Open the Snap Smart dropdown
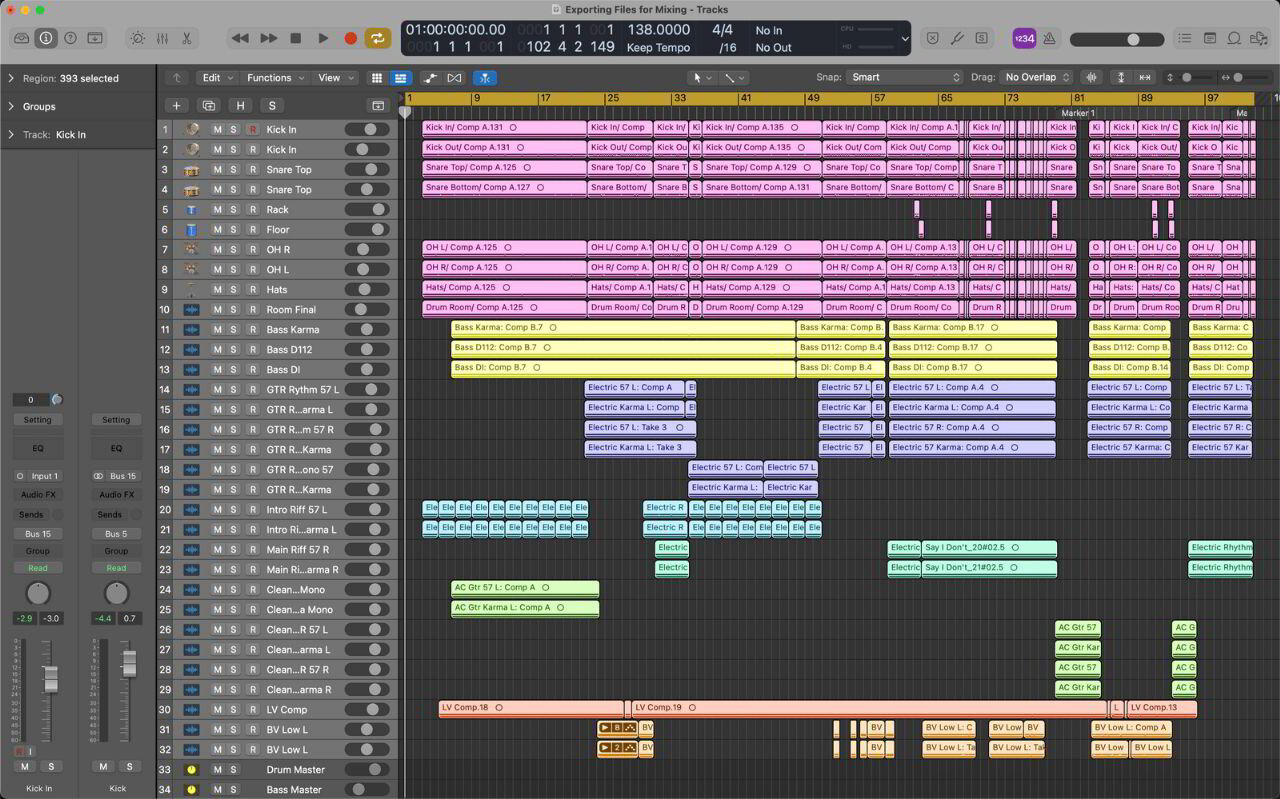The image size is (1280, 799). (905, 77)
